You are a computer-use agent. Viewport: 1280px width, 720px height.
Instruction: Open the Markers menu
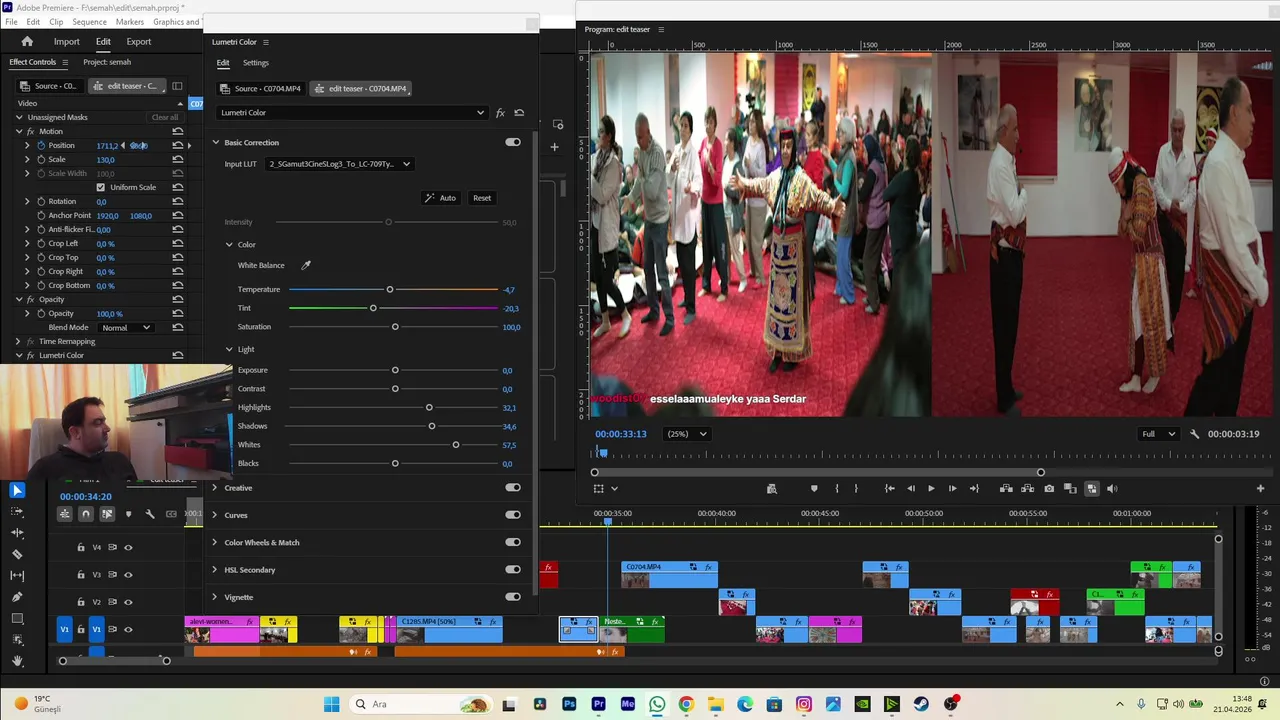click(129, 22)
